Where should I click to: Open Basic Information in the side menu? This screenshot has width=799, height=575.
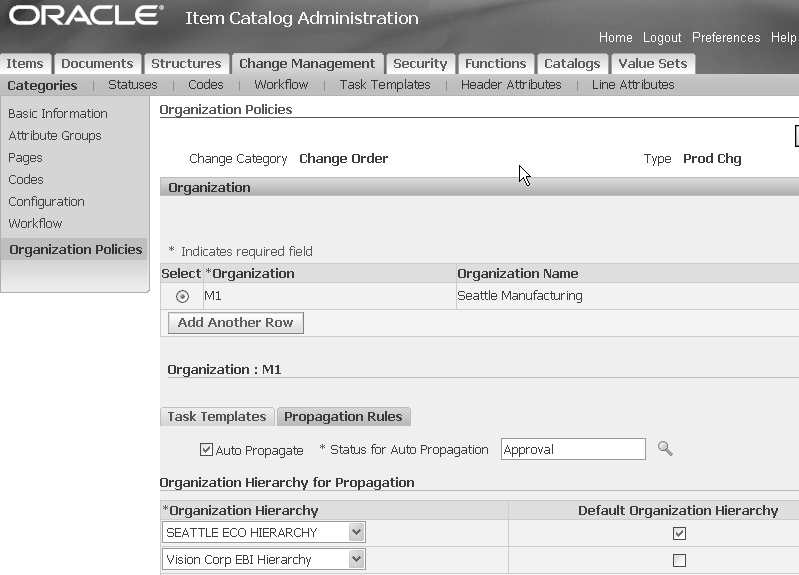pyautogui.click(x=58, y=114)
